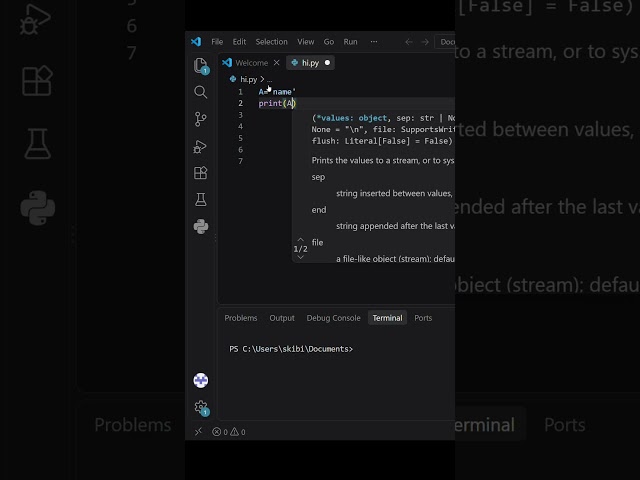
Task: Click the '1/2' signature counter
Action: pyautogui.click(x=300, y=249)
